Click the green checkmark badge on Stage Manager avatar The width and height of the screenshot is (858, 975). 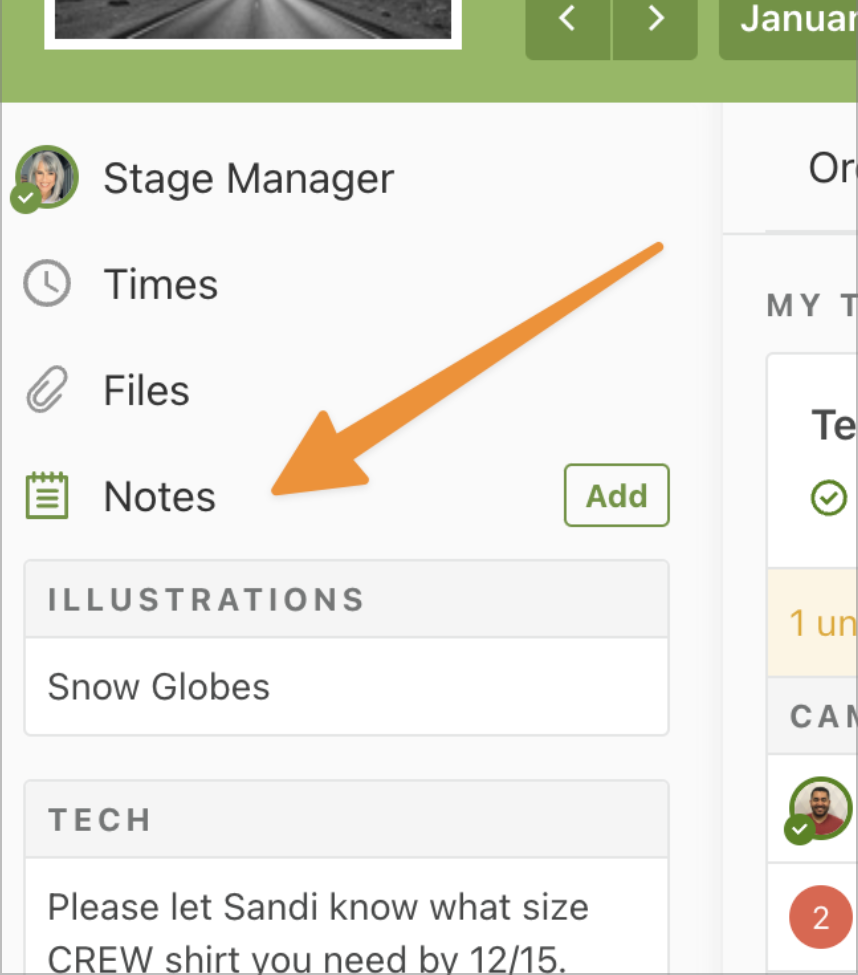[x=25, y=198]
